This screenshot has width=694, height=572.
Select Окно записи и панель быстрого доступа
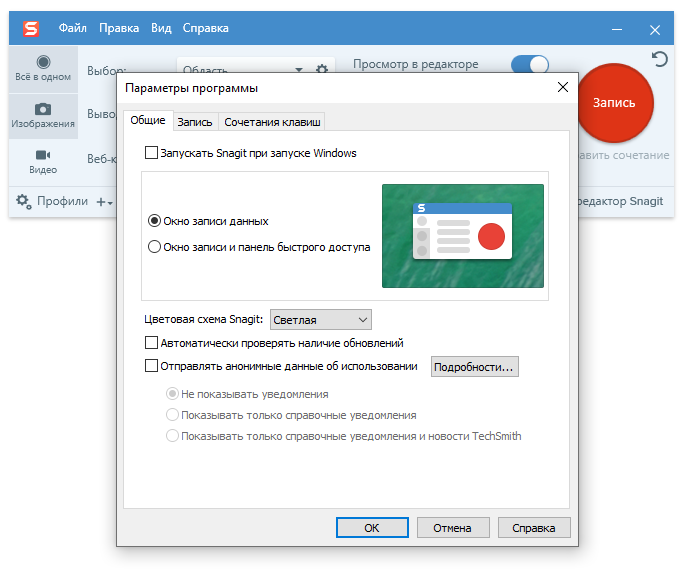point(154,247)
